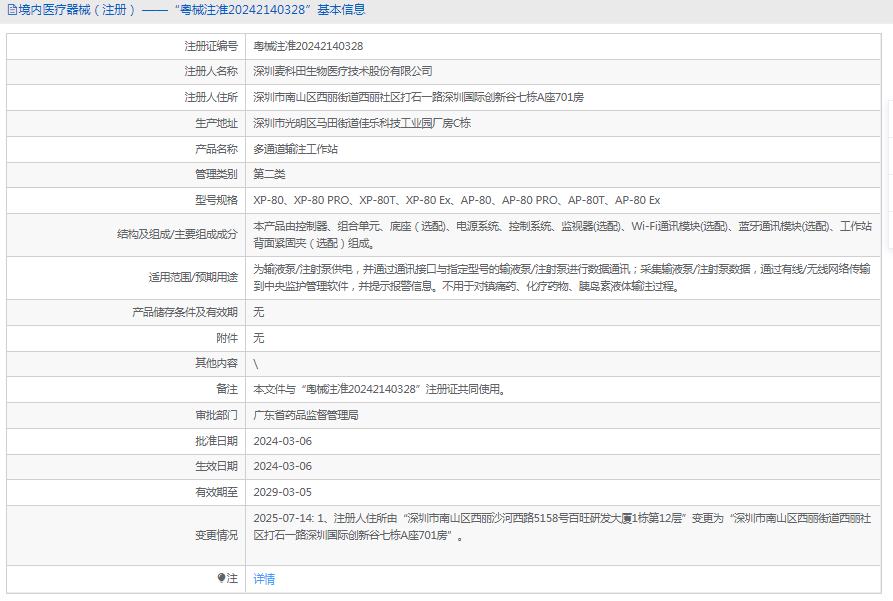
Task: Click the 管理类别 label
Action: 216,174
